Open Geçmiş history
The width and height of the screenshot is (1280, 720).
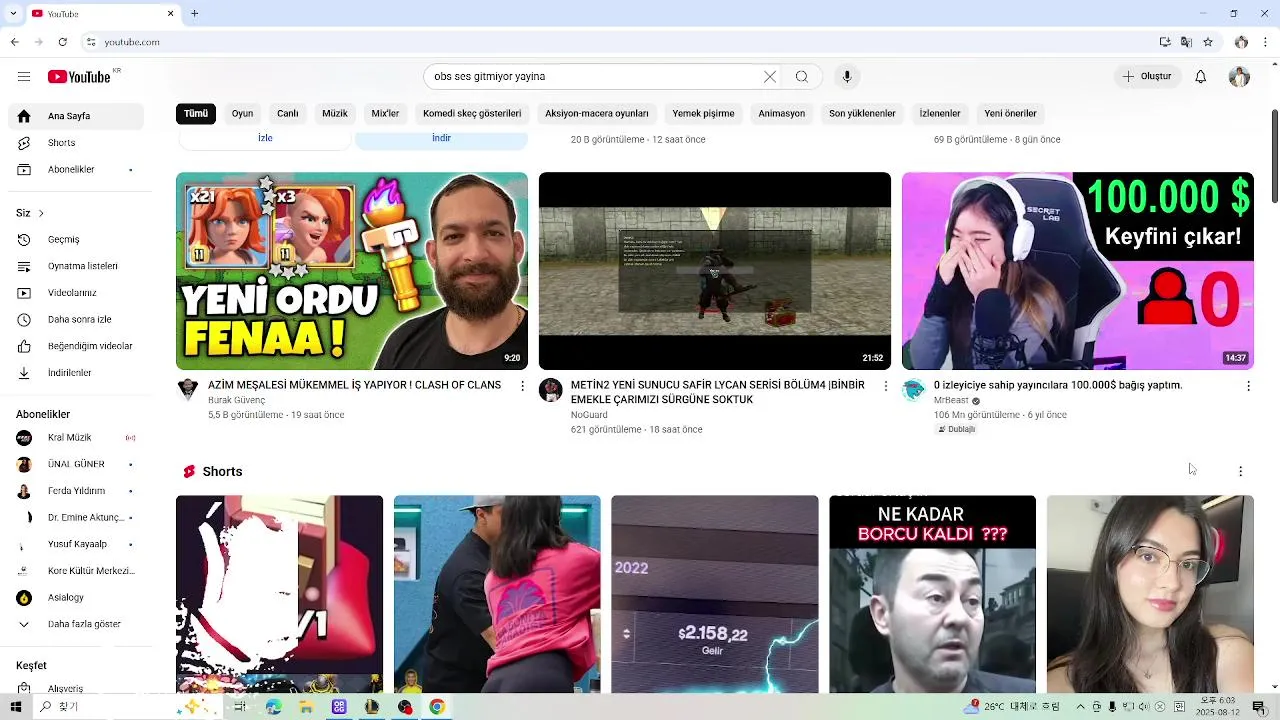point(76,240)
